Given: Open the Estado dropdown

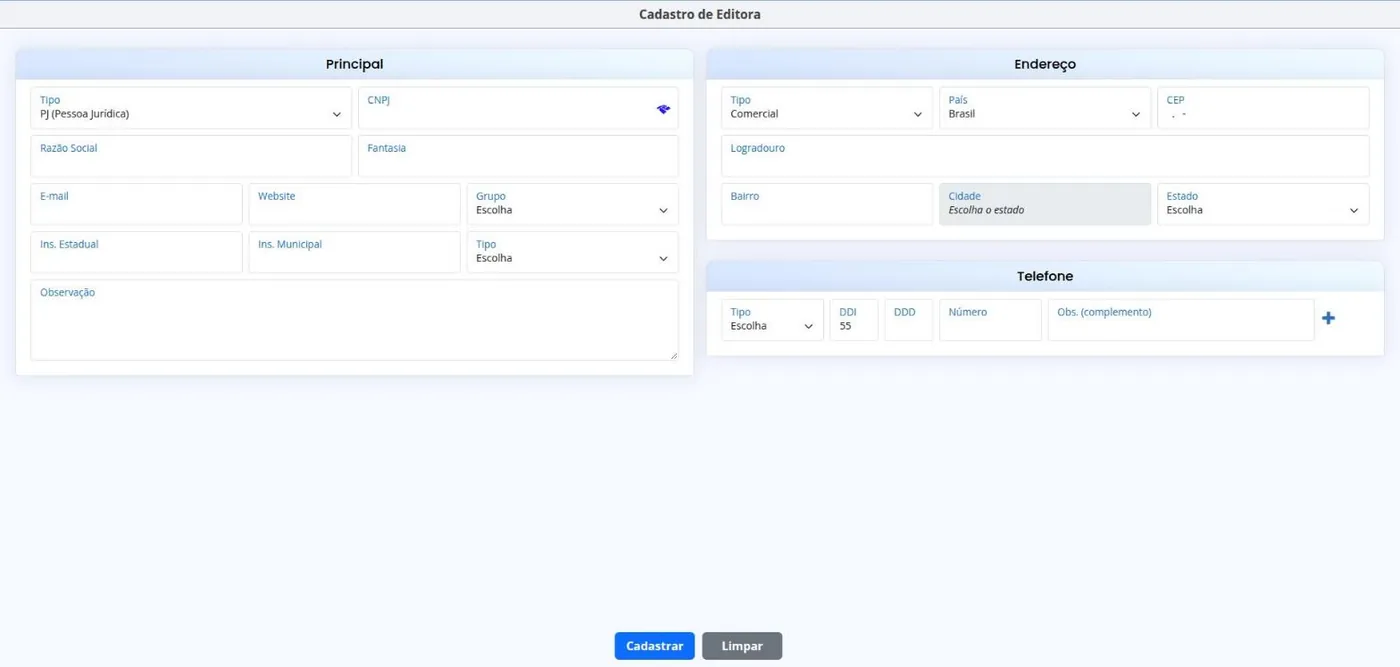Looking at the screenshot, I should [1263, 204].
